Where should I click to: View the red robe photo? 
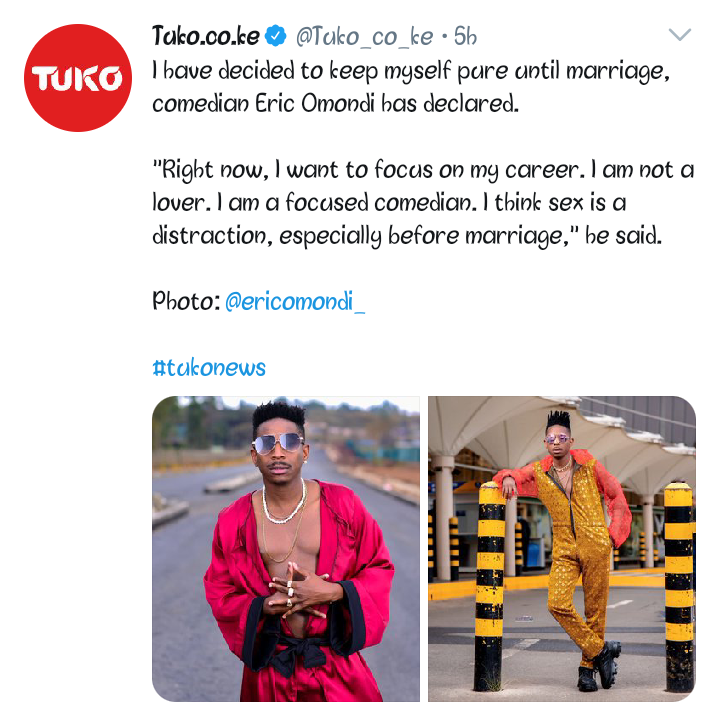286,549
